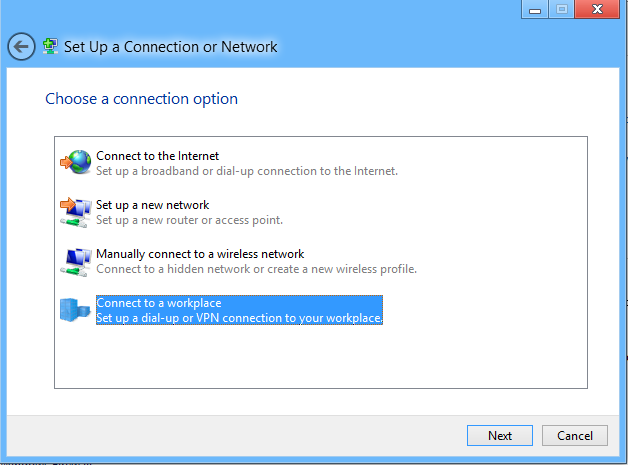Image resolution: width=628 pixels, height=465 pixels.
Task: Choose the Set up a new network option
Action: click(152, 205)
